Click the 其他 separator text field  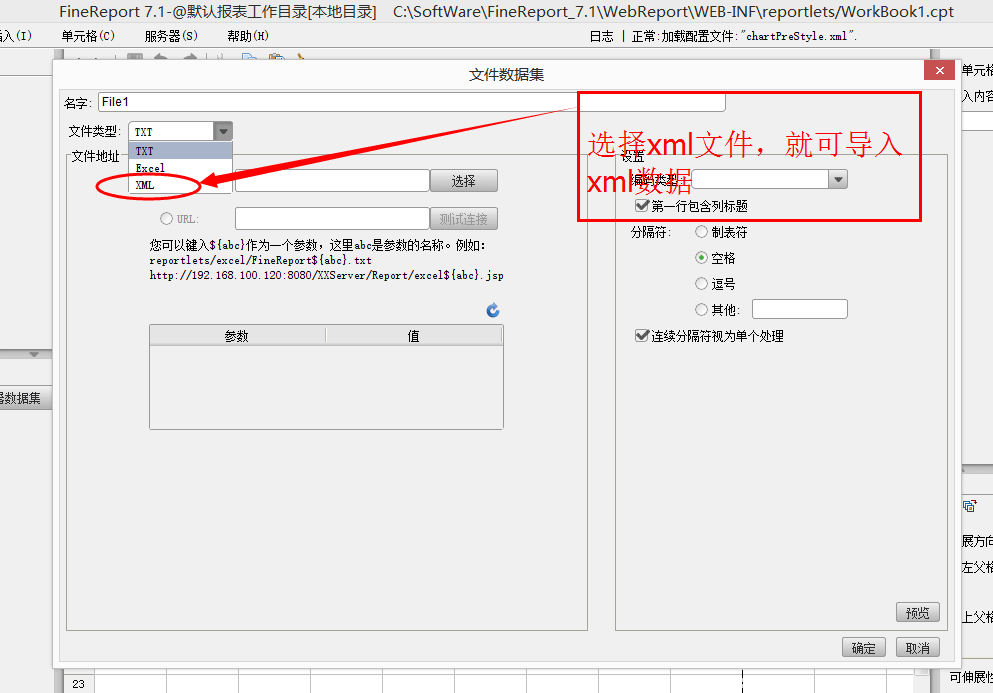coord(800,309)
